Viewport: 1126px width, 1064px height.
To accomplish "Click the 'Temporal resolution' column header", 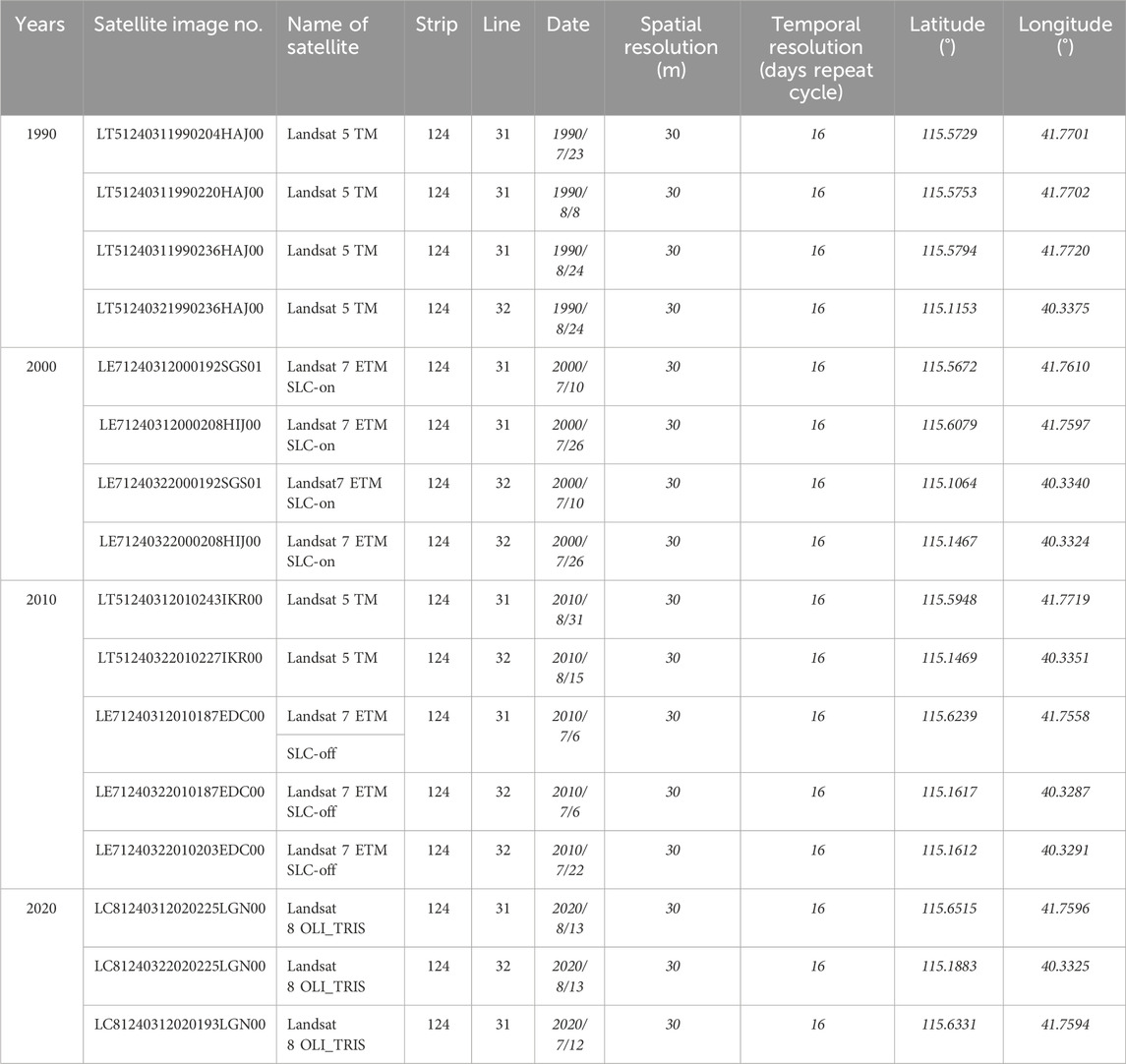I will [x=816, y=58].
